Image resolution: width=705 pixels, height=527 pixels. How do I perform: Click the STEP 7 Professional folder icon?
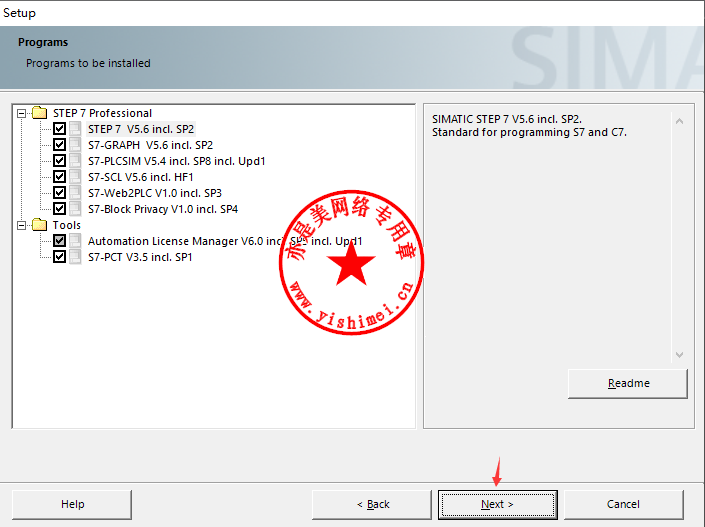[x=40, y=113]
